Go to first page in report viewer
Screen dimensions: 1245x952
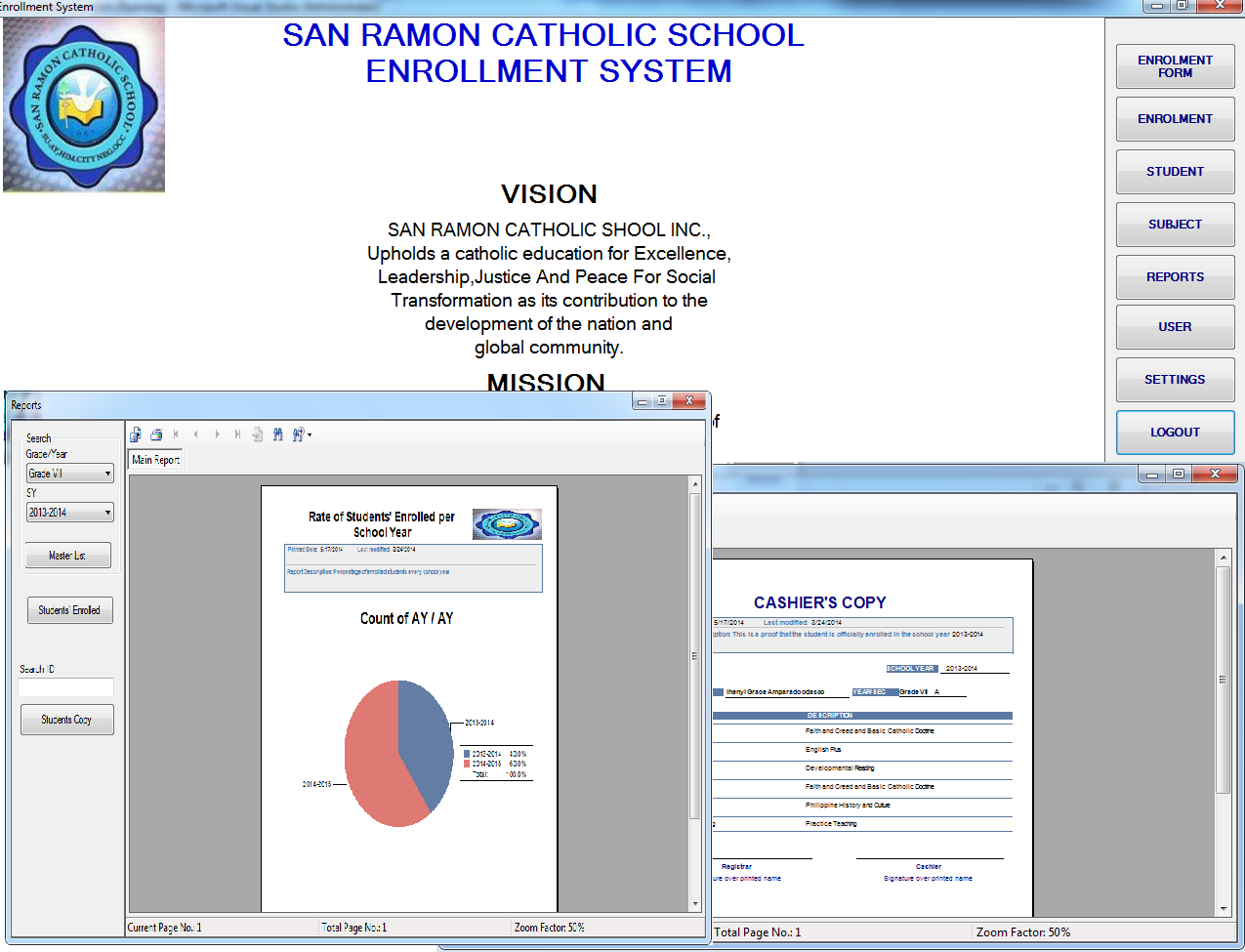click(x=176, y=435)
